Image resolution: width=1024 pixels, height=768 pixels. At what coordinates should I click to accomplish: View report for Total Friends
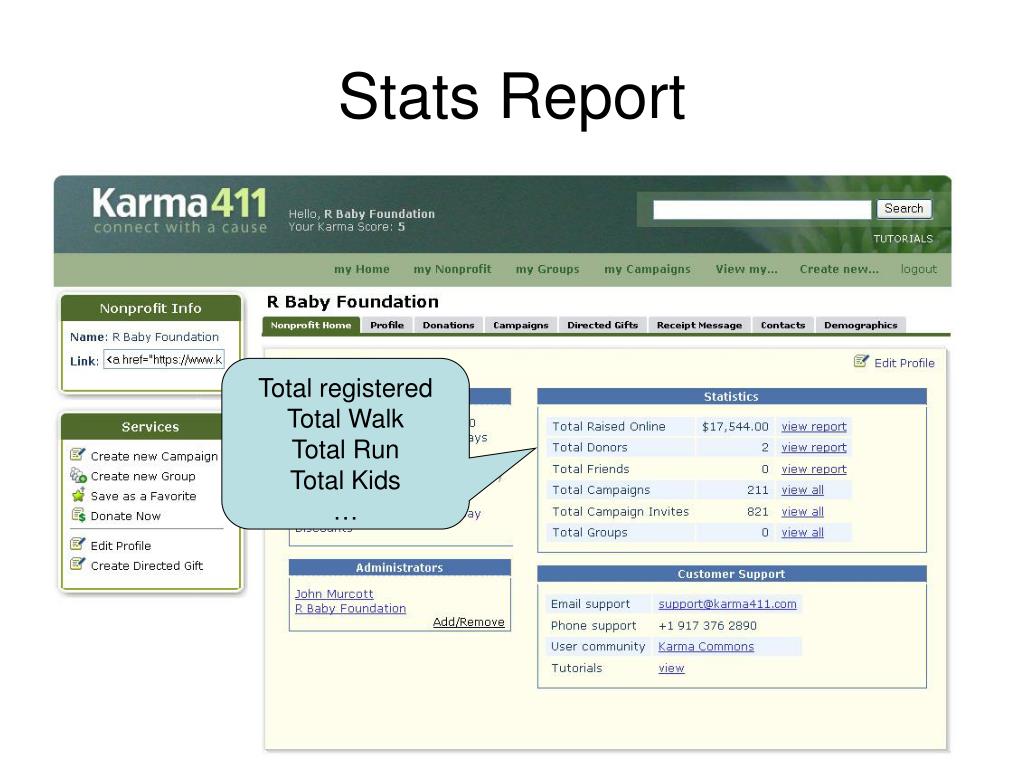pos(814,469)
